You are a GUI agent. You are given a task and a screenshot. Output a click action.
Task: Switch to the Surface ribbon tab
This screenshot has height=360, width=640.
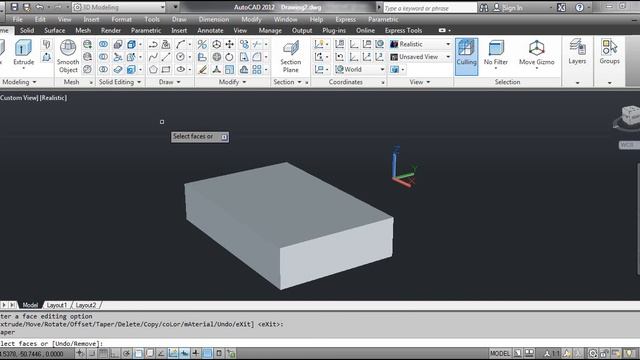coord(54,30)
